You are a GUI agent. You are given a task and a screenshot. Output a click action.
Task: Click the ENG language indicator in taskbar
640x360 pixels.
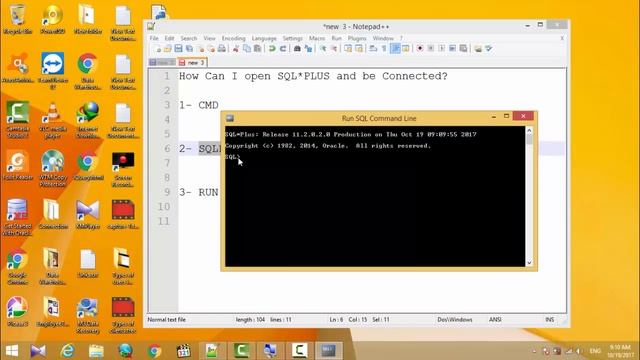click(x=595, y=351)
